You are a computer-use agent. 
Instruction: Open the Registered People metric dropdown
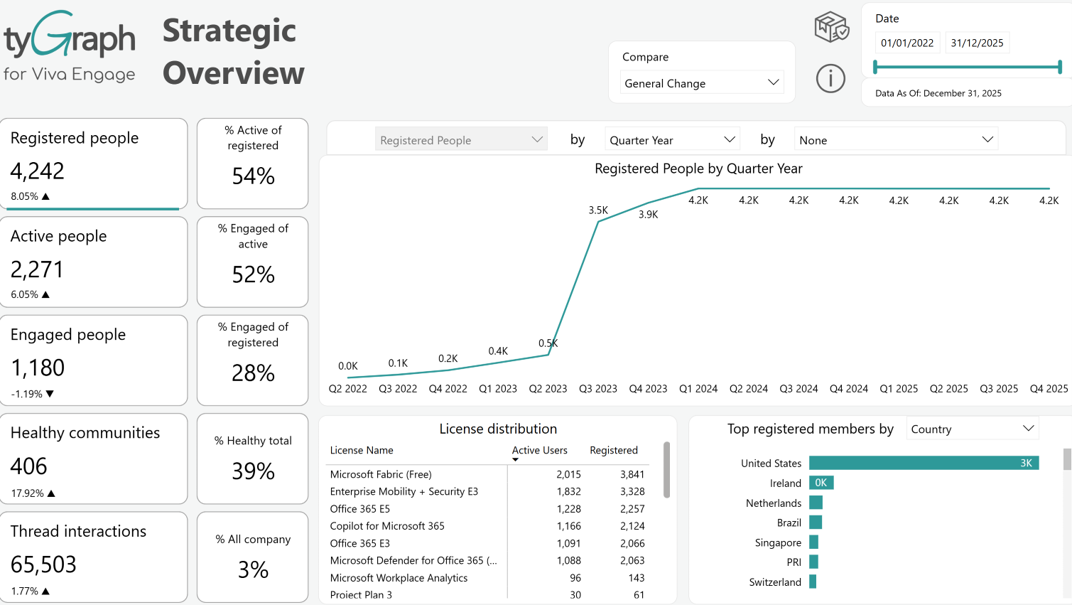point(461,139)
